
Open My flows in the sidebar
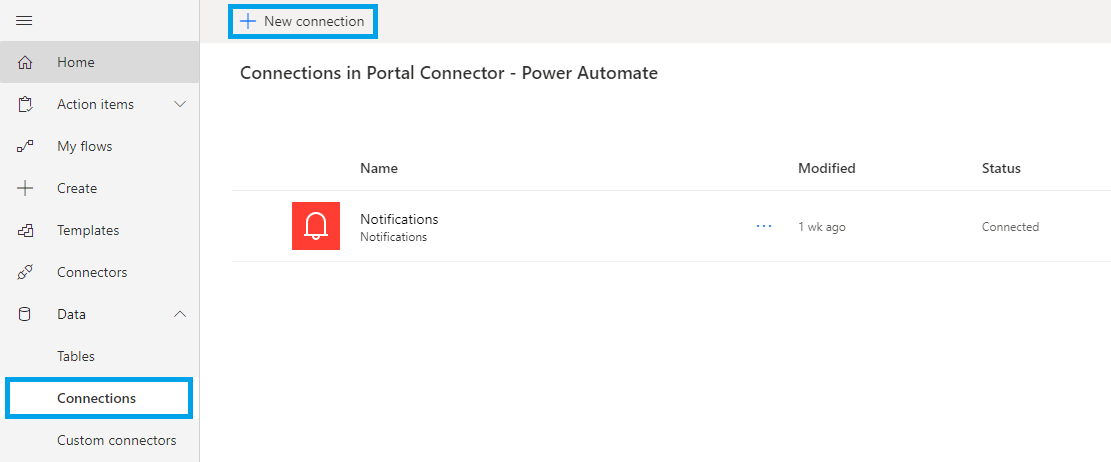click(x=99, y=147)
